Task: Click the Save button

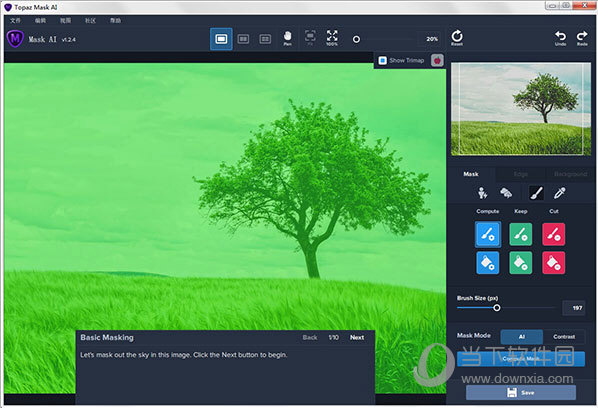Action: 521,392
